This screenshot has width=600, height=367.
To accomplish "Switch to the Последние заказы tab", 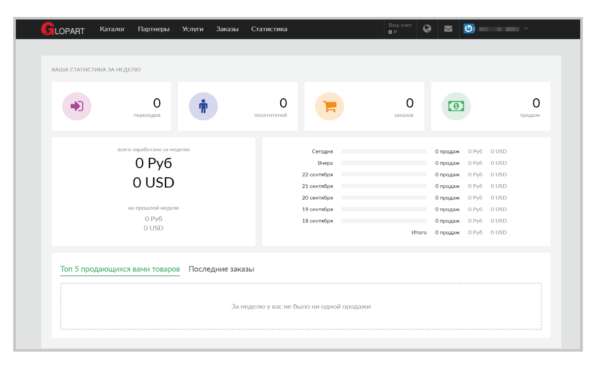I will (x=221, y=269).
